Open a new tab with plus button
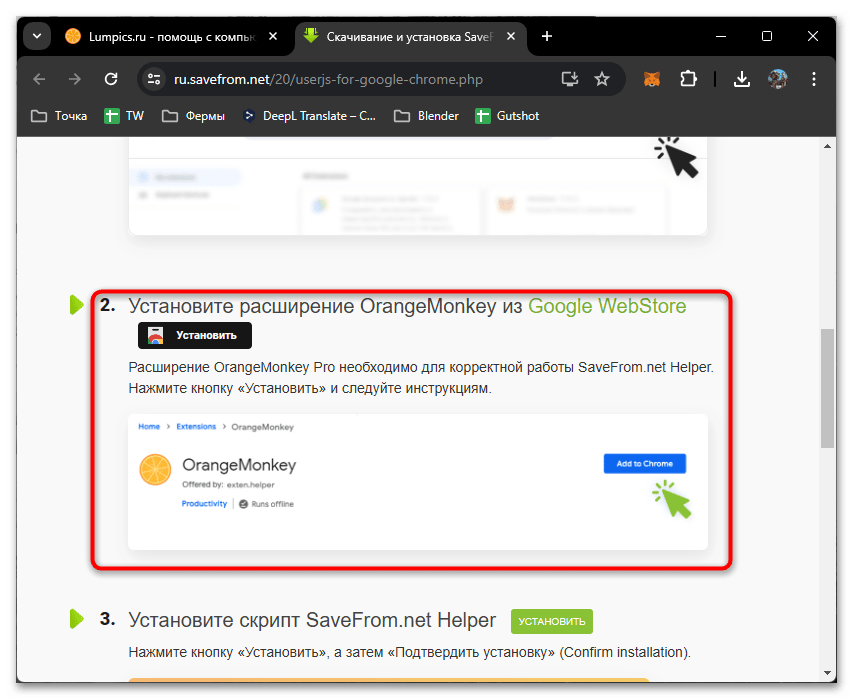Screen dimensions: 853x699 (x=546, y=37)
